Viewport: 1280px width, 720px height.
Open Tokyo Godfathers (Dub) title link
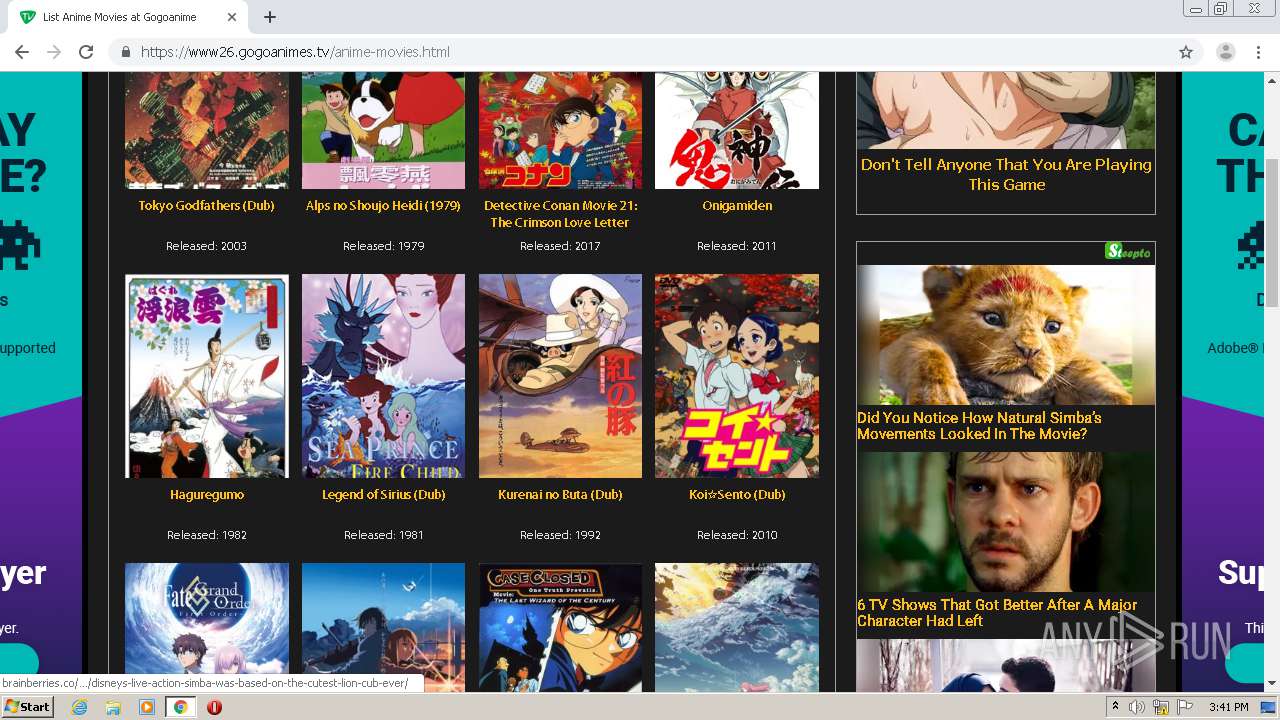(206, 205)
